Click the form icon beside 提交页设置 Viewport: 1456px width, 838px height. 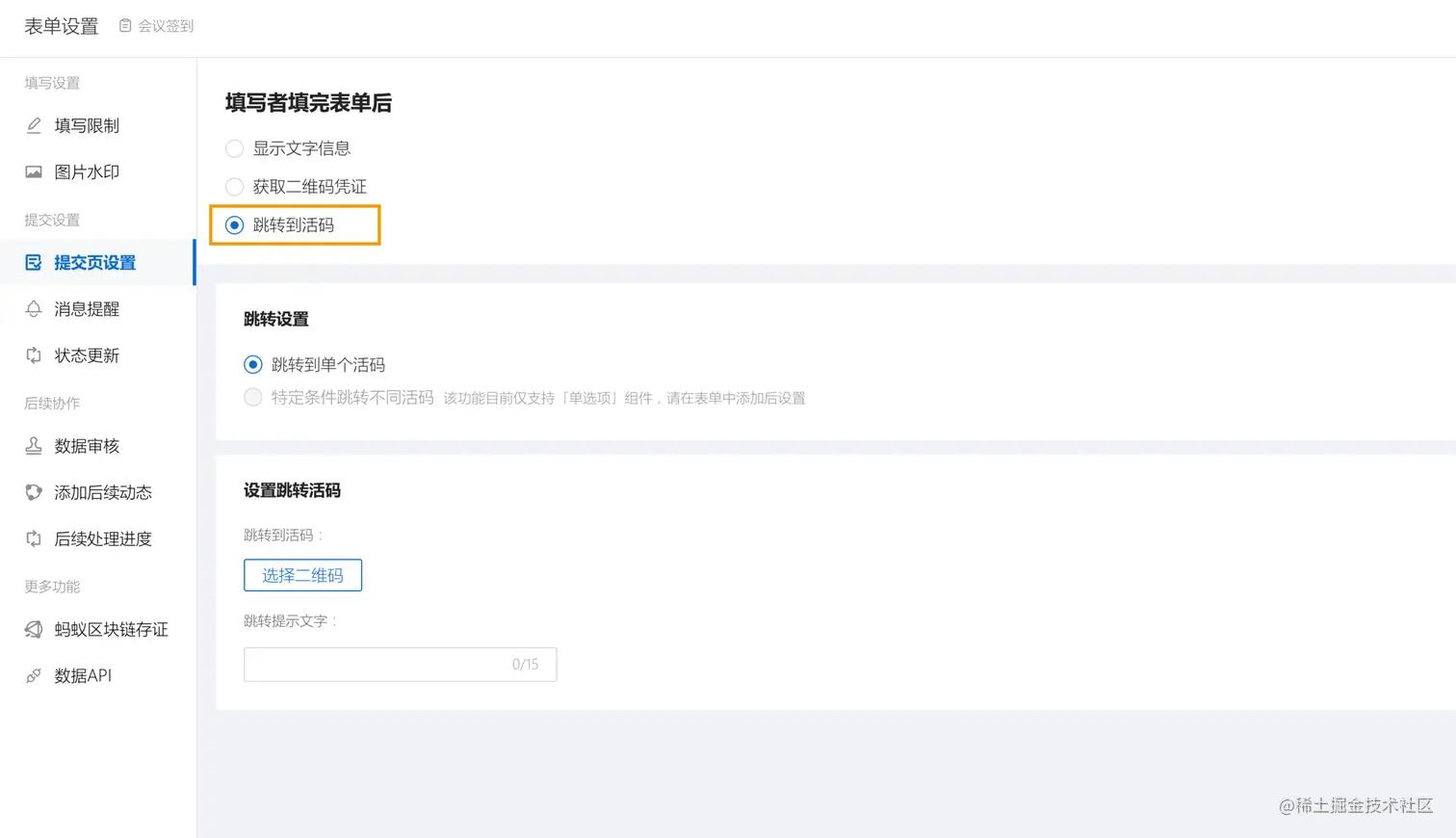tap(34, 262)
